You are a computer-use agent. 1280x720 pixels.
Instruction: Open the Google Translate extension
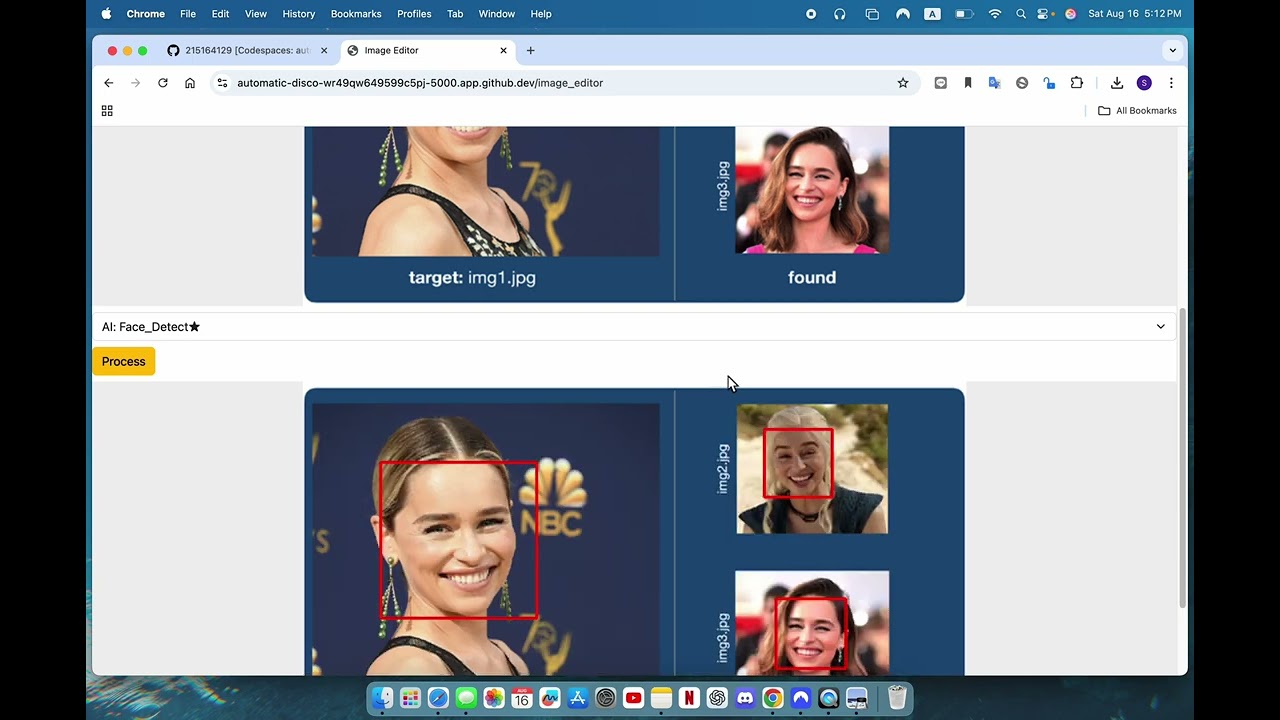tap(995, 83)
